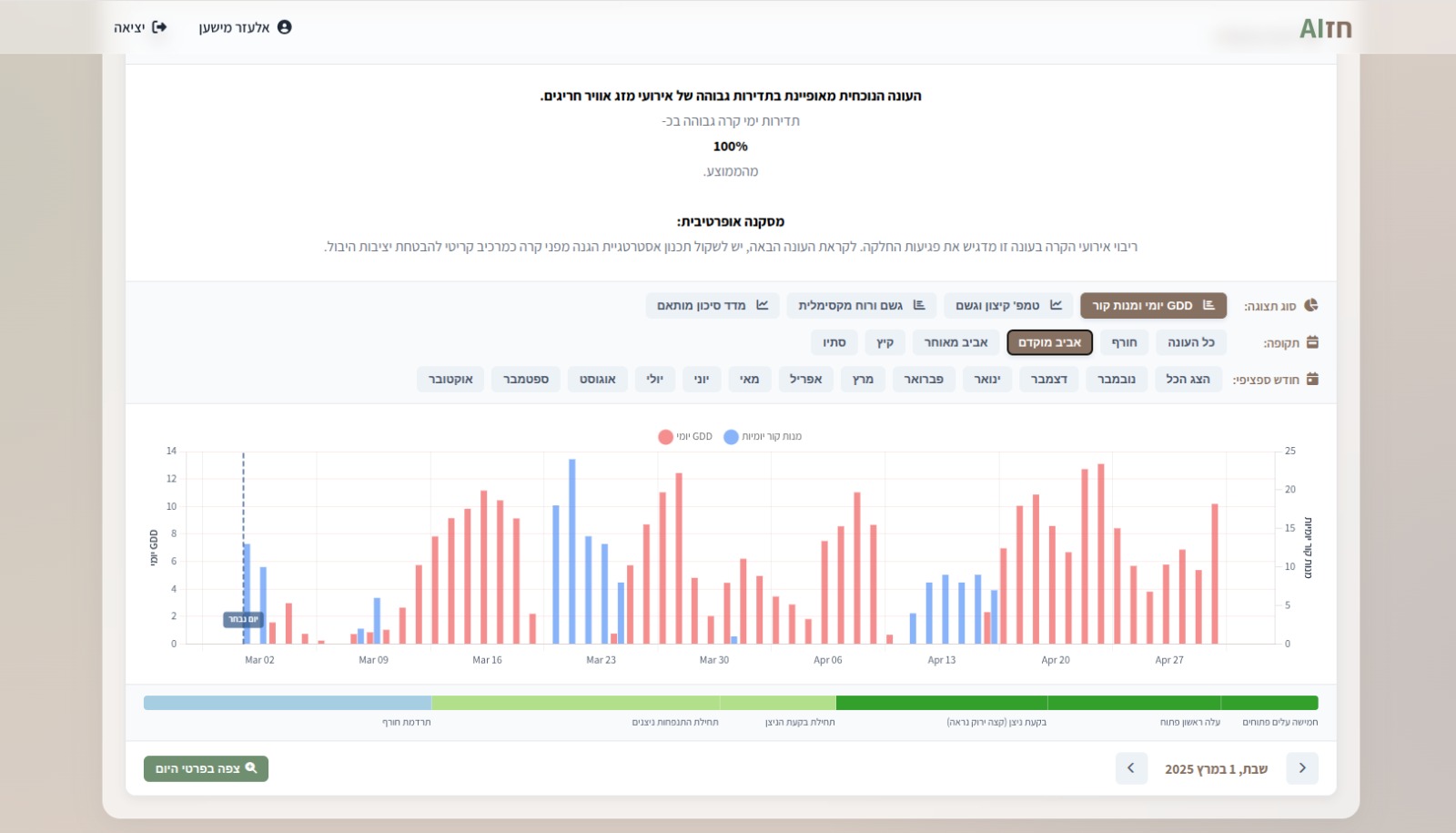This screenshot has height=833, width=1456.
Task: Click the יום נבחר marker on the chart
Action: 243,619
